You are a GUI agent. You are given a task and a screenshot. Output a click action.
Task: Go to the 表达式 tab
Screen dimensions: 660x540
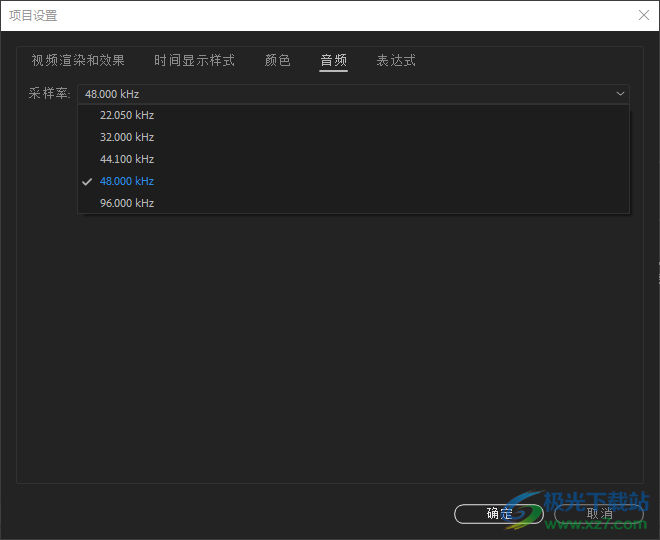396,60
